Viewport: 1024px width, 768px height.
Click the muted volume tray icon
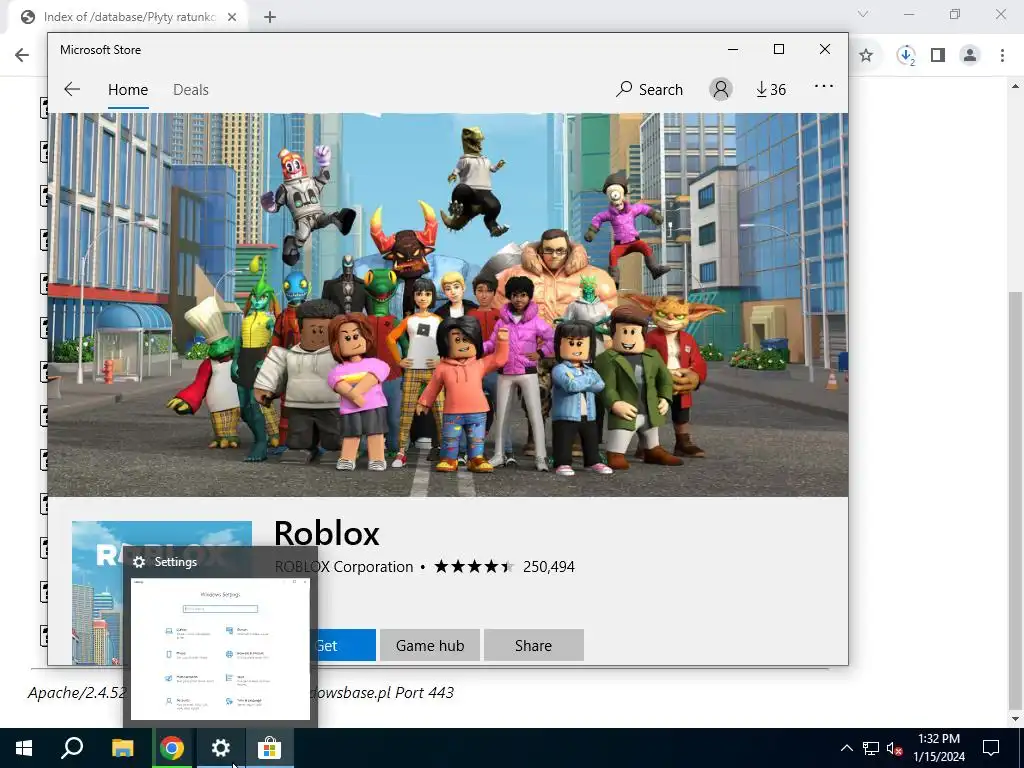(x=894, y=748)
